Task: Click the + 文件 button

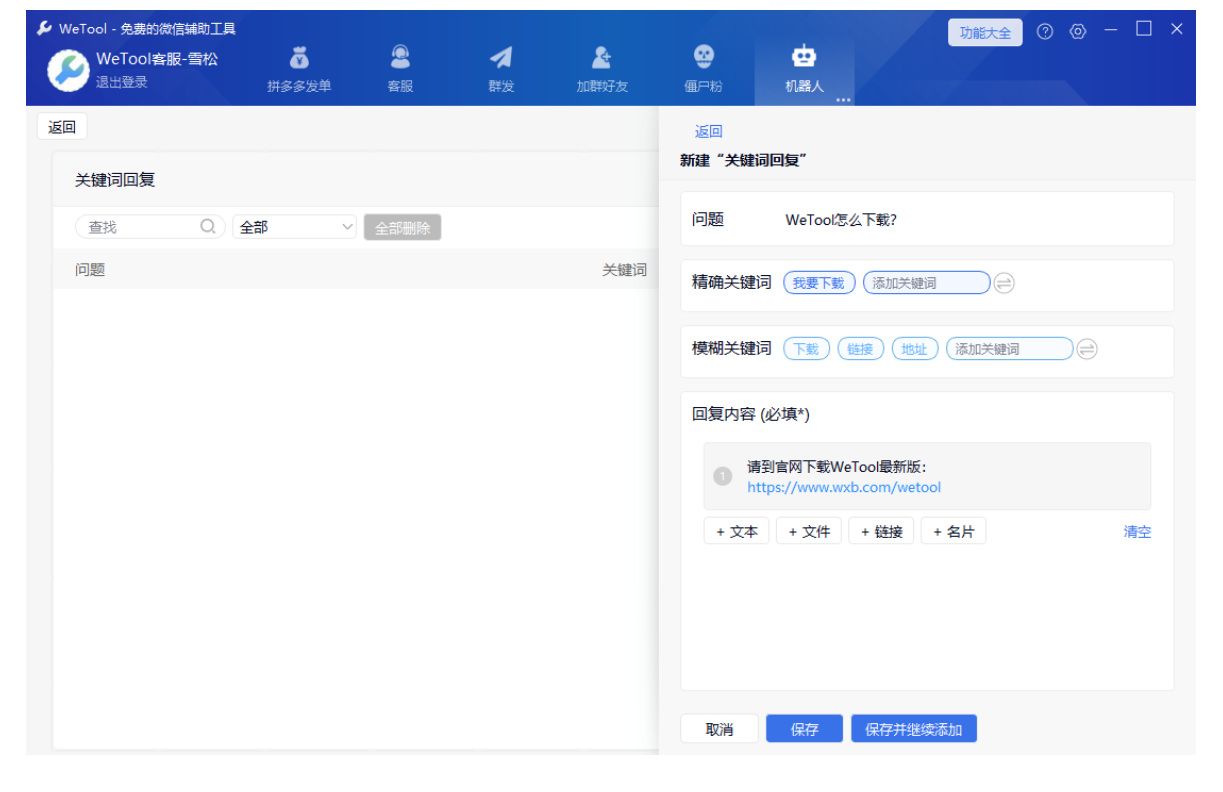Action: (809, 531)
